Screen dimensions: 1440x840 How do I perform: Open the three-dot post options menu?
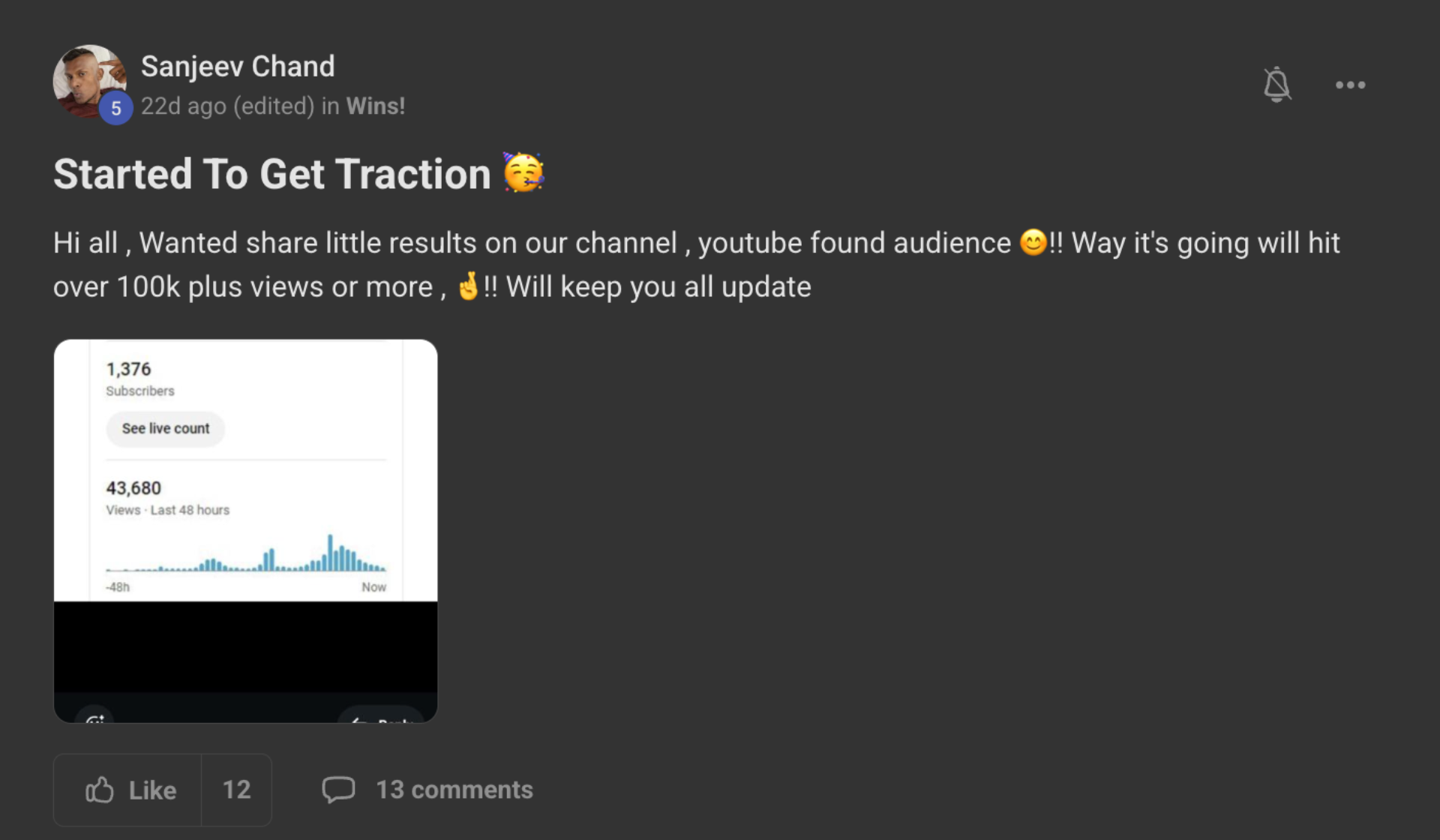[x=1350, y=85]
